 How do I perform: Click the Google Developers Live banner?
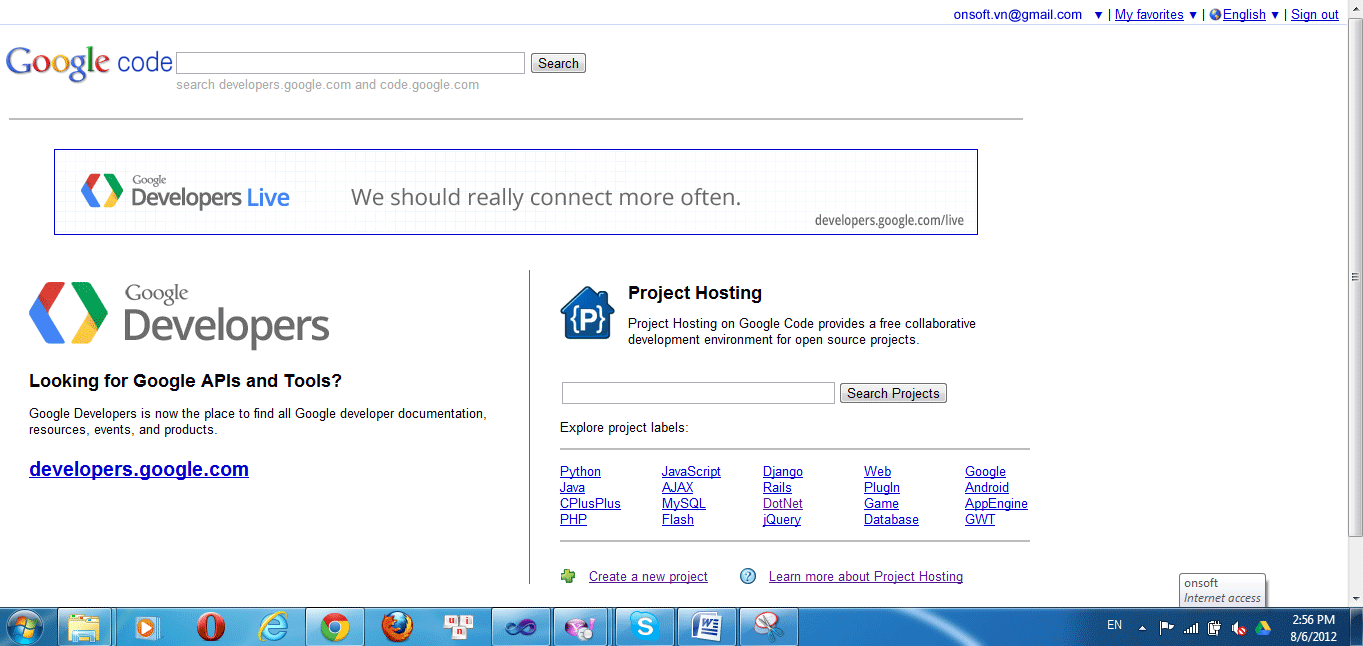coord(516,192)
